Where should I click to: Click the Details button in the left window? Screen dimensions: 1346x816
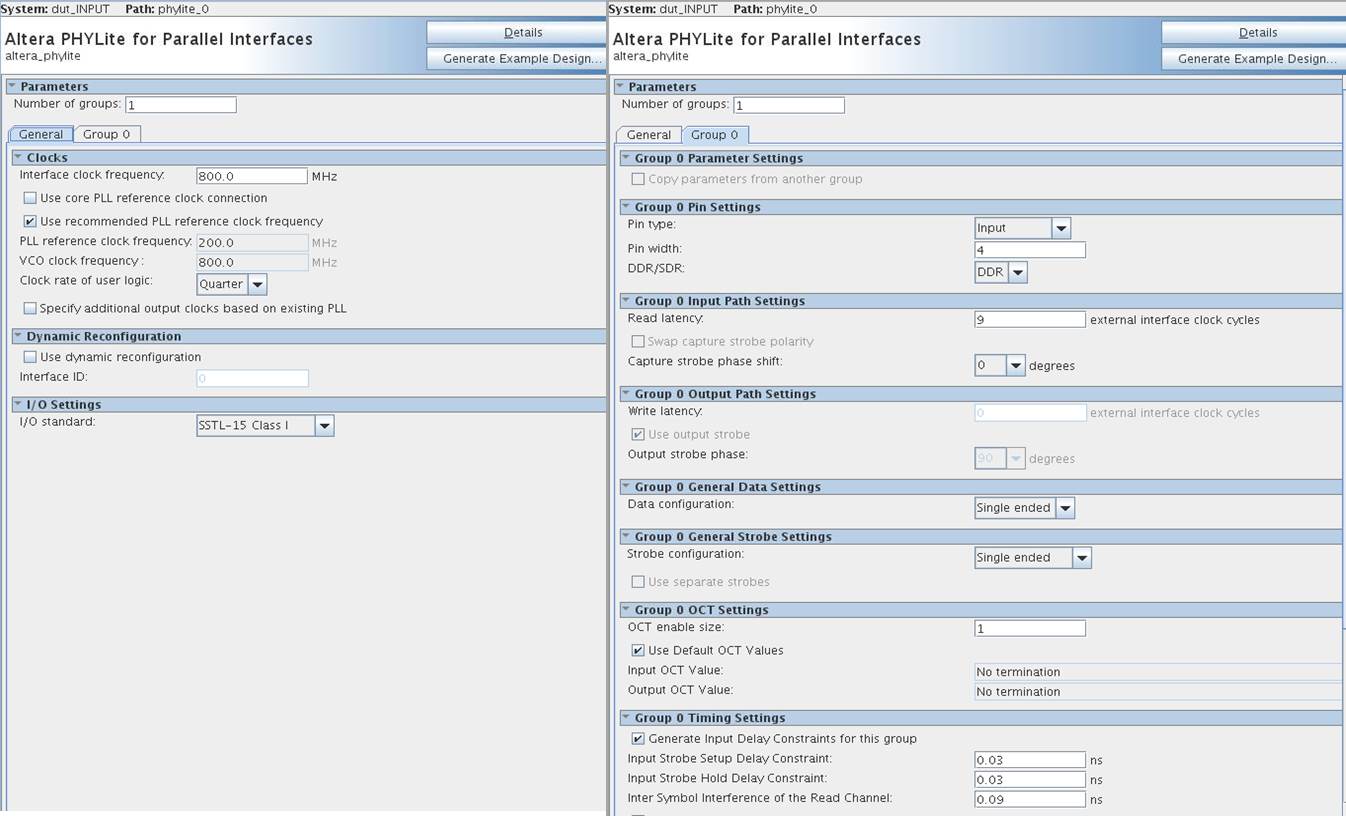pyautogui.click(x=516, y=32)
